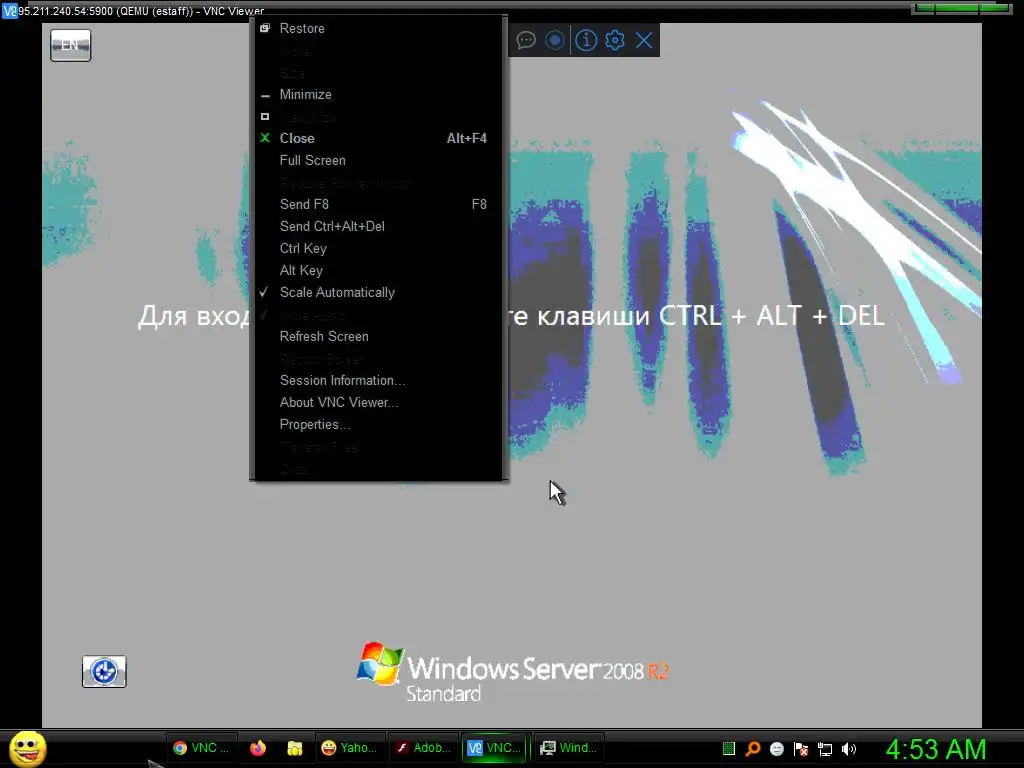Select Refresh Screen menu entry
Image resolution: width=1024 pixels, height=768 pixels.
(x=378, y=336)
